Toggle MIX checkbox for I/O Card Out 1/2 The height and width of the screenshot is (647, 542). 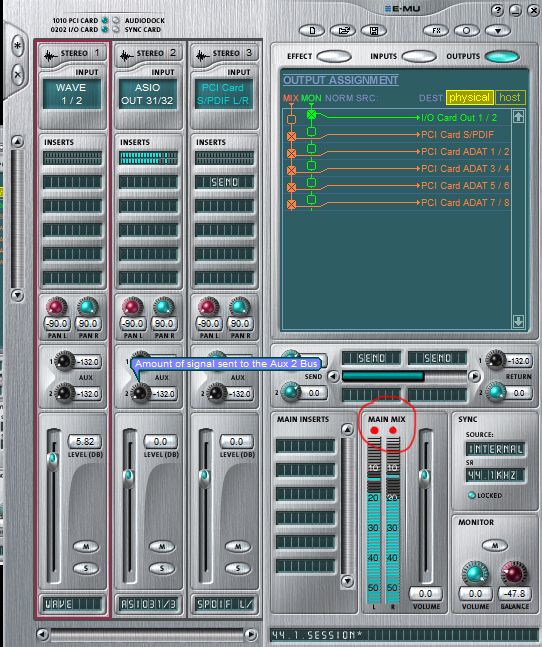tap(291, 120)
